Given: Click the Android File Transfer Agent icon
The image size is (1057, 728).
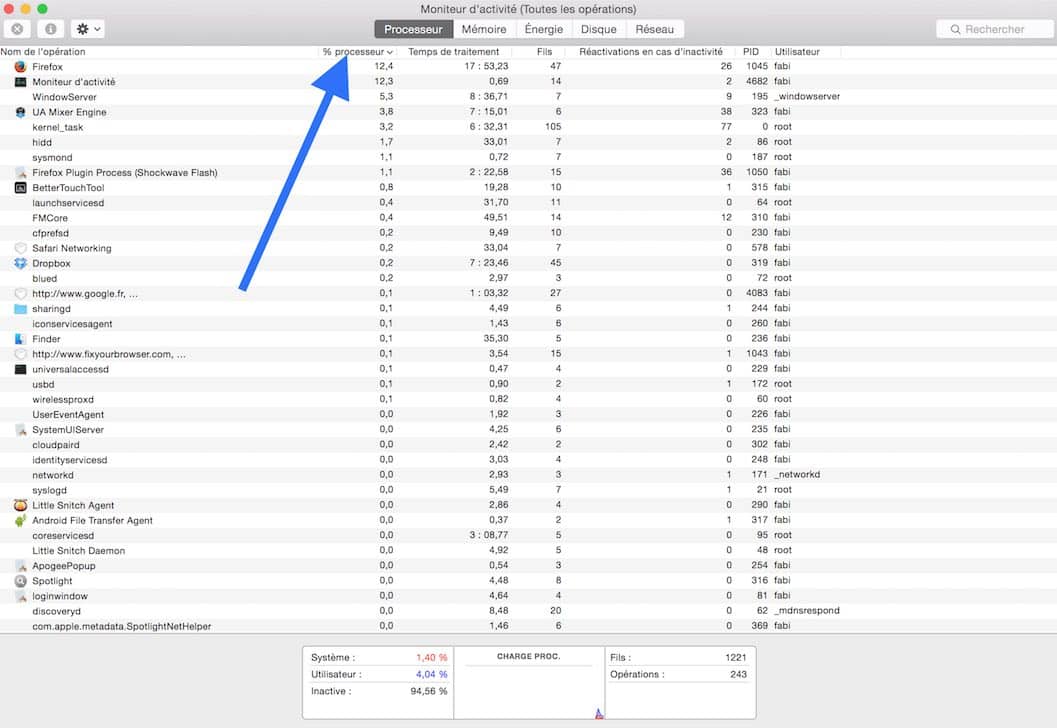Looking at the screenshot, I should tap(20, 520).
